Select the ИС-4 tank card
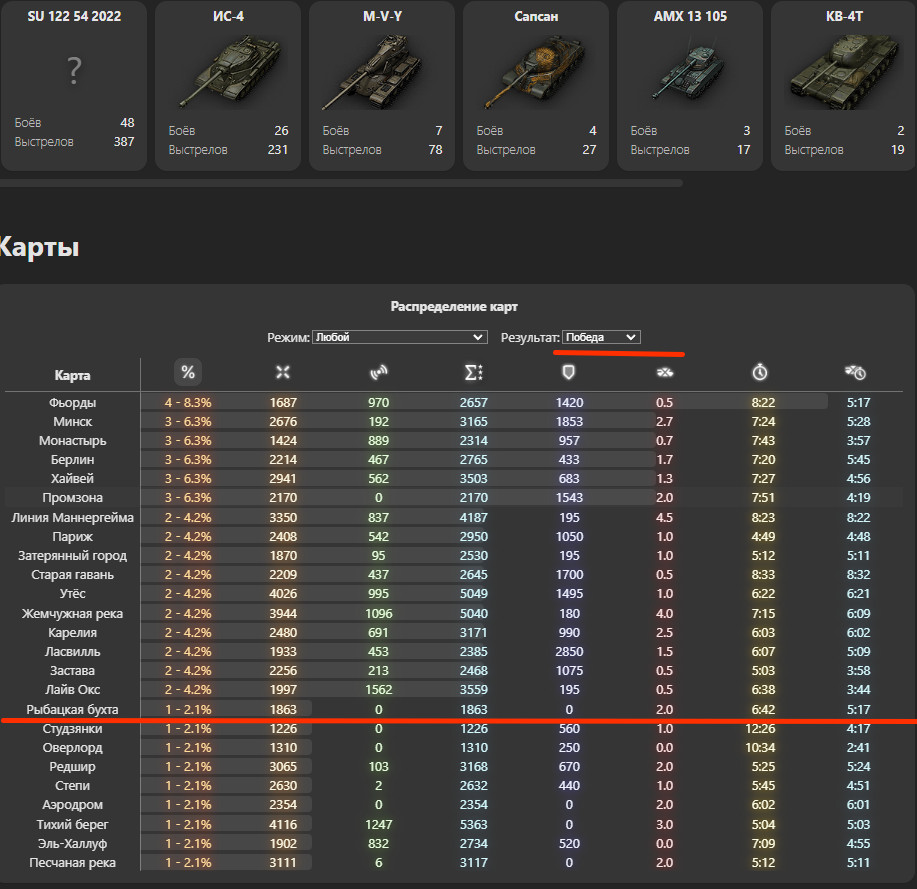The image size is (917, 889). tap(228, 85)
